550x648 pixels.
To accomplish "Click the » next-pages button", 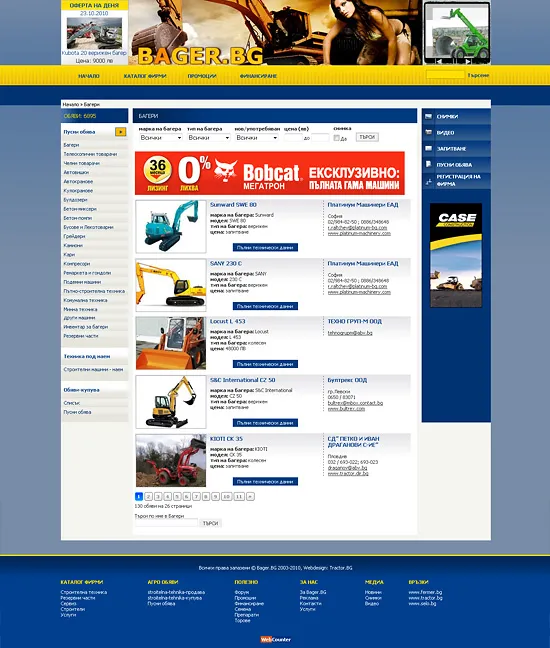I will (x=250, y=497).
